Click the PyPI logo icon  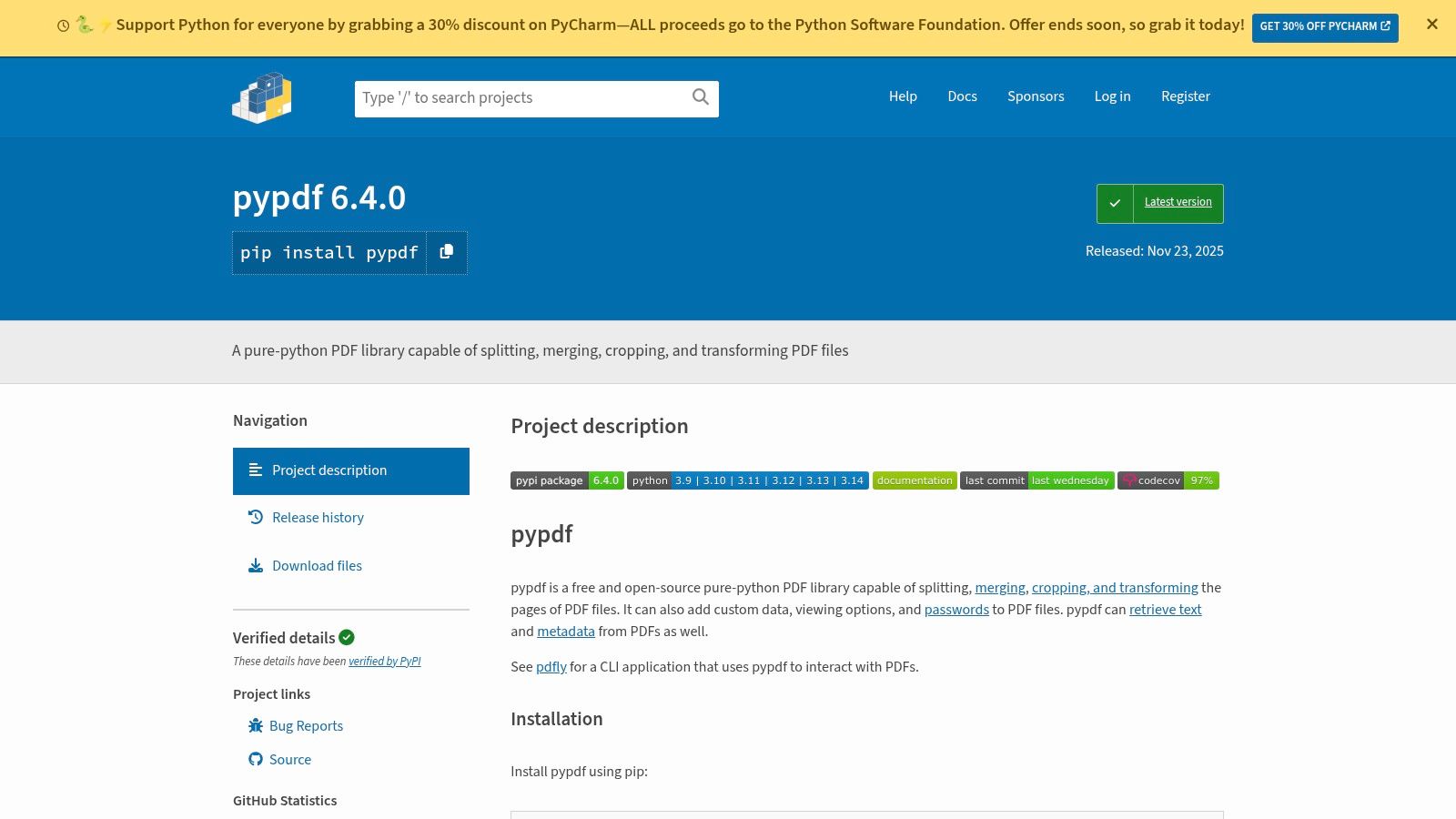click(261, 97)
